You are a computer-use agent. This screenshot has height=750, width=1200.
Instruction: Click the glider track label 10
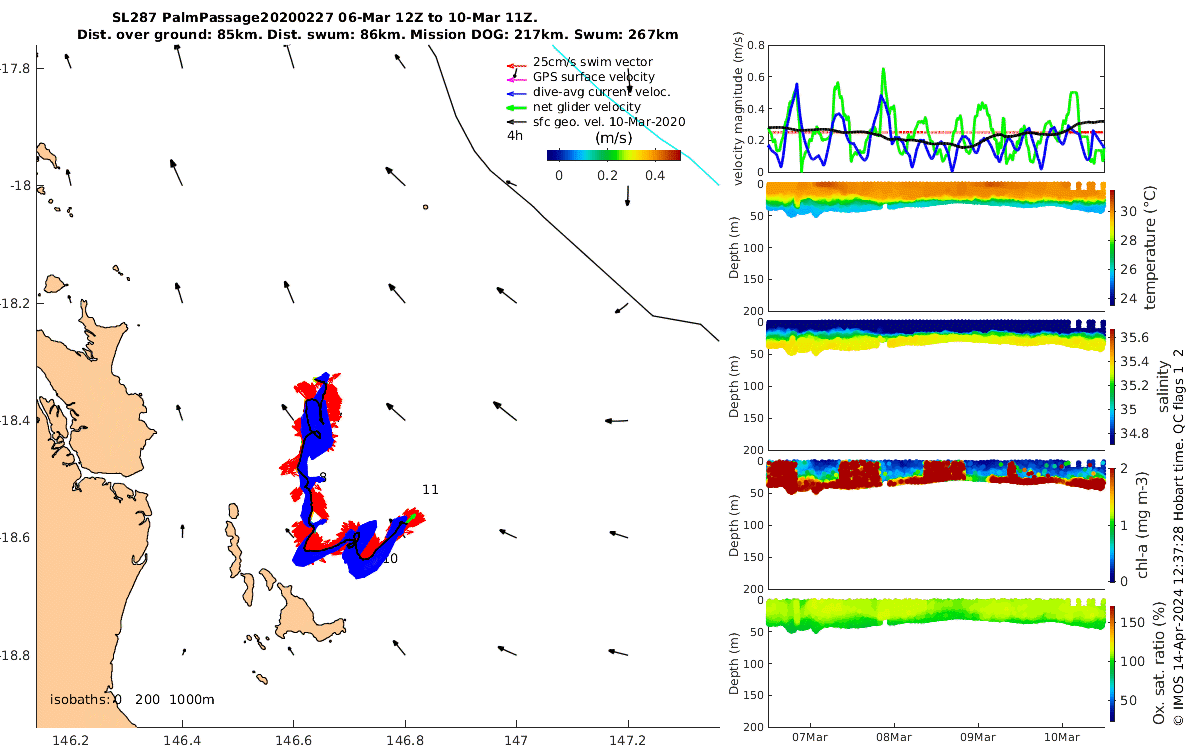pyautogui.click(x=390, y=559)
